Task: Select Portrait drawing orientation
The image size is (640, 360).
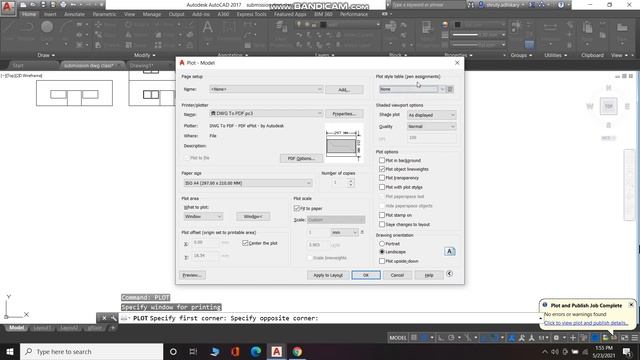Action: pyautogui.click(x=382, y=243)
